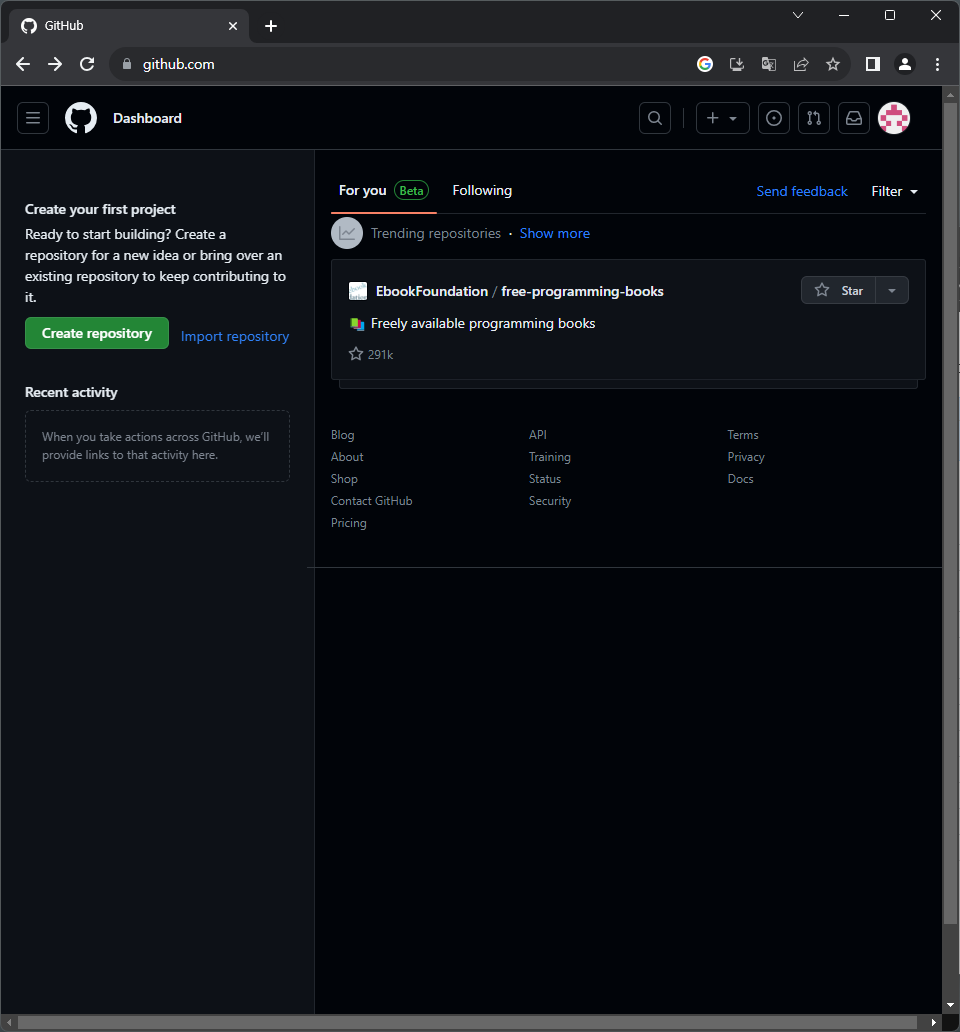Click EbookFoundation organization avatar
Screen dimensions: 960x1032
tap(358, 291)
